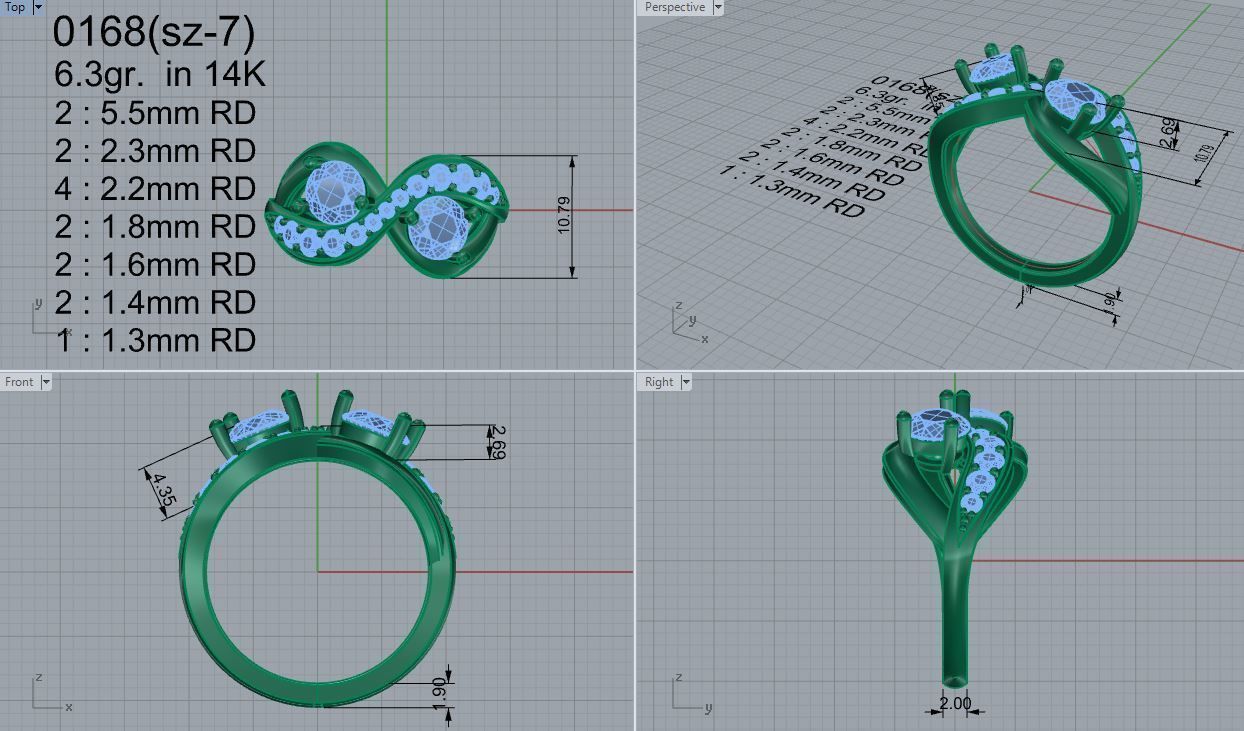
Task: Select the 10.79 dimension in Perspective viewport
Action: point(1204,154)
